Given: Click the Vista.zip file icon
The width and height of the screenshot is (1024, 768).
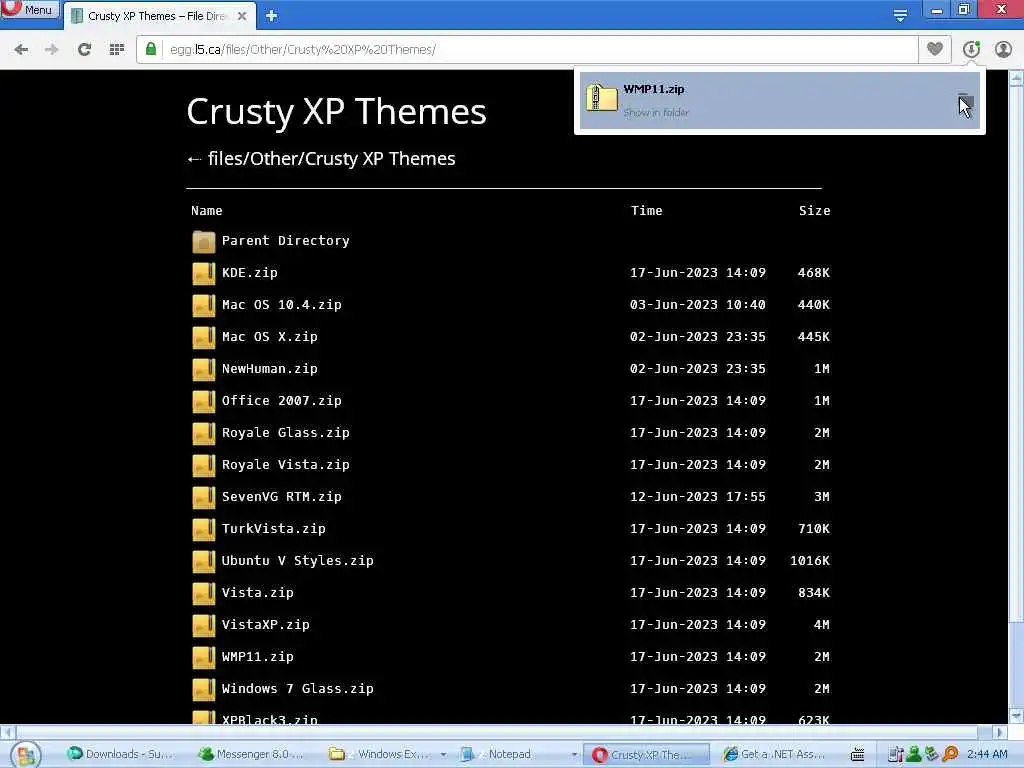Looking at the screenshot, I should [x=204, y=594].
